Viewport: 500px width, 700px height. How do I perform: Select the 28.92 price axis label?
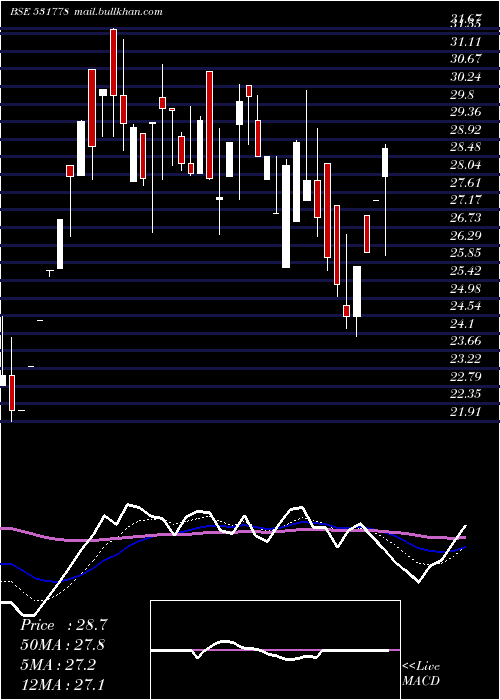pos(466,130)
